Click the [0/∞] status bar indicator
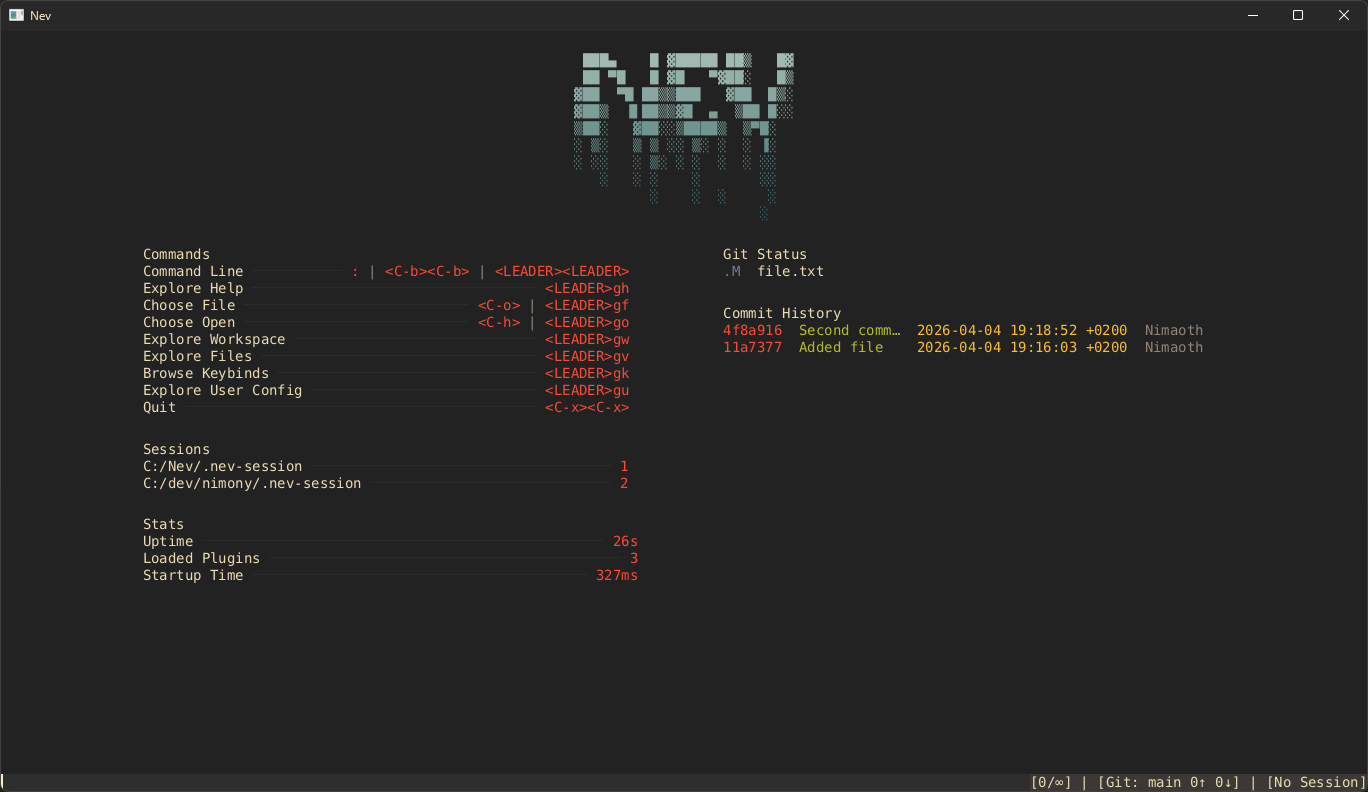 pos(1052,782)
